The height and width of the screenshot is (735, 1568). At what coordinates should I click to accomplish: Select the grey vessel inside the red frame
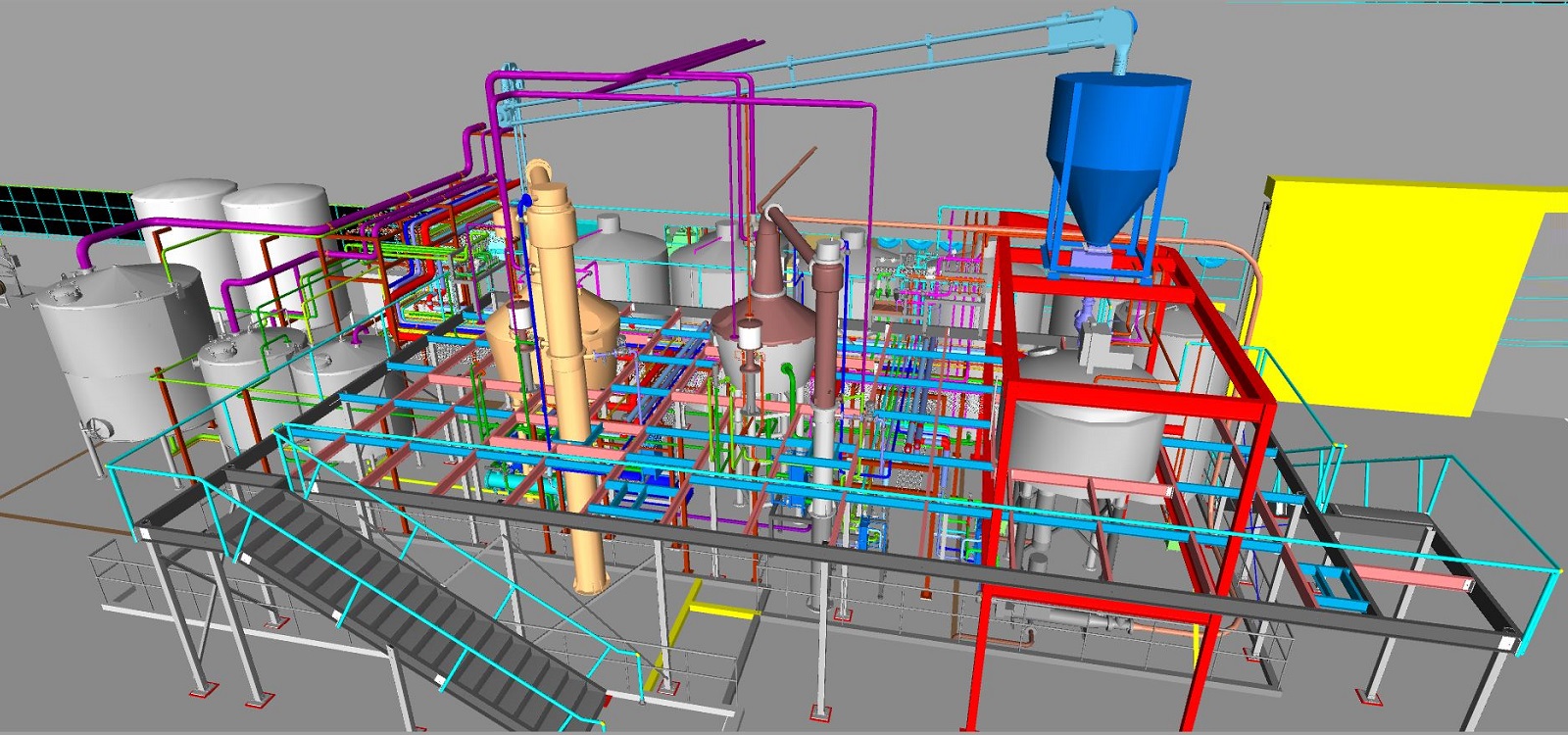click(x=1085, y=416)
